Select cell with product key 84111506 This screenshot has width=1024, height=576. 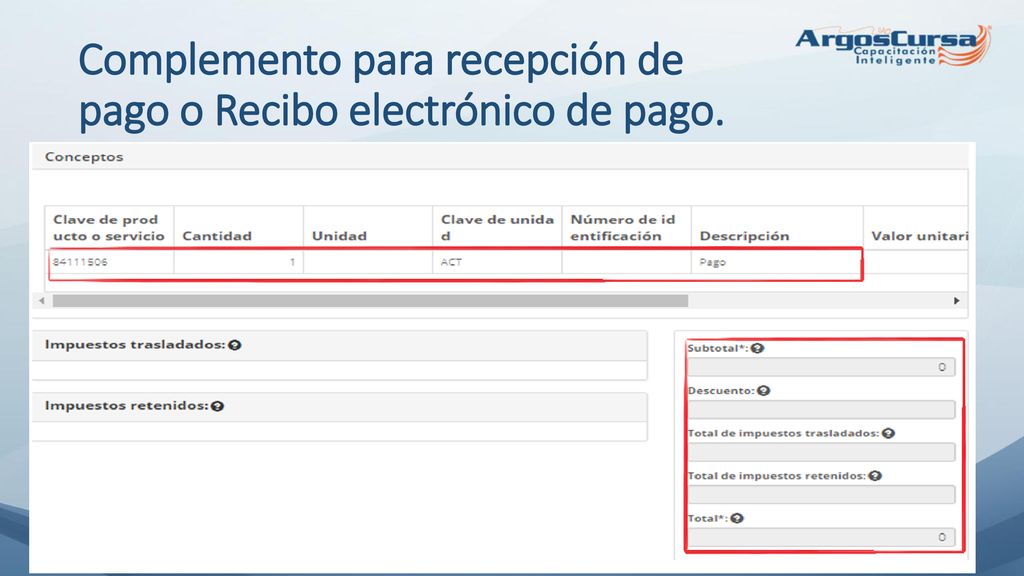(x=110, y=262)
